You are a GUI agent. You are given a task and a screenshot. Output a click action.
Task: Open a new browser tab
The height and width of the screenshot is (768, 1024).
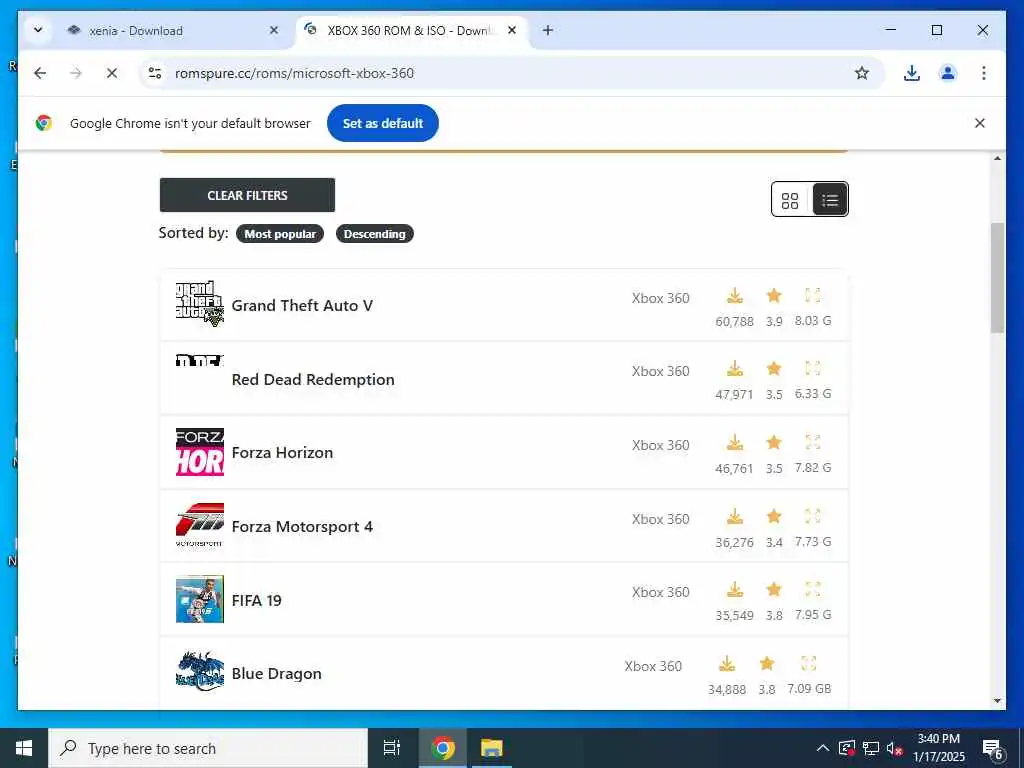coord(548,30)
